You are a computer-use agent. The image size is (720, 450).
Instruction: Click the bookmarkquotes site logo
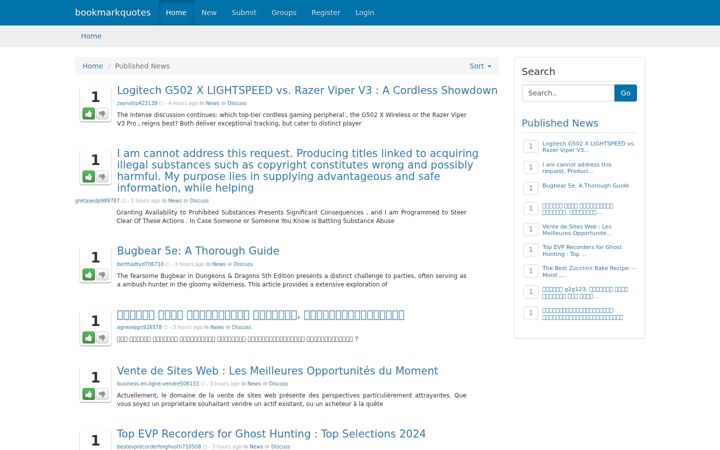tap(113, 12)
